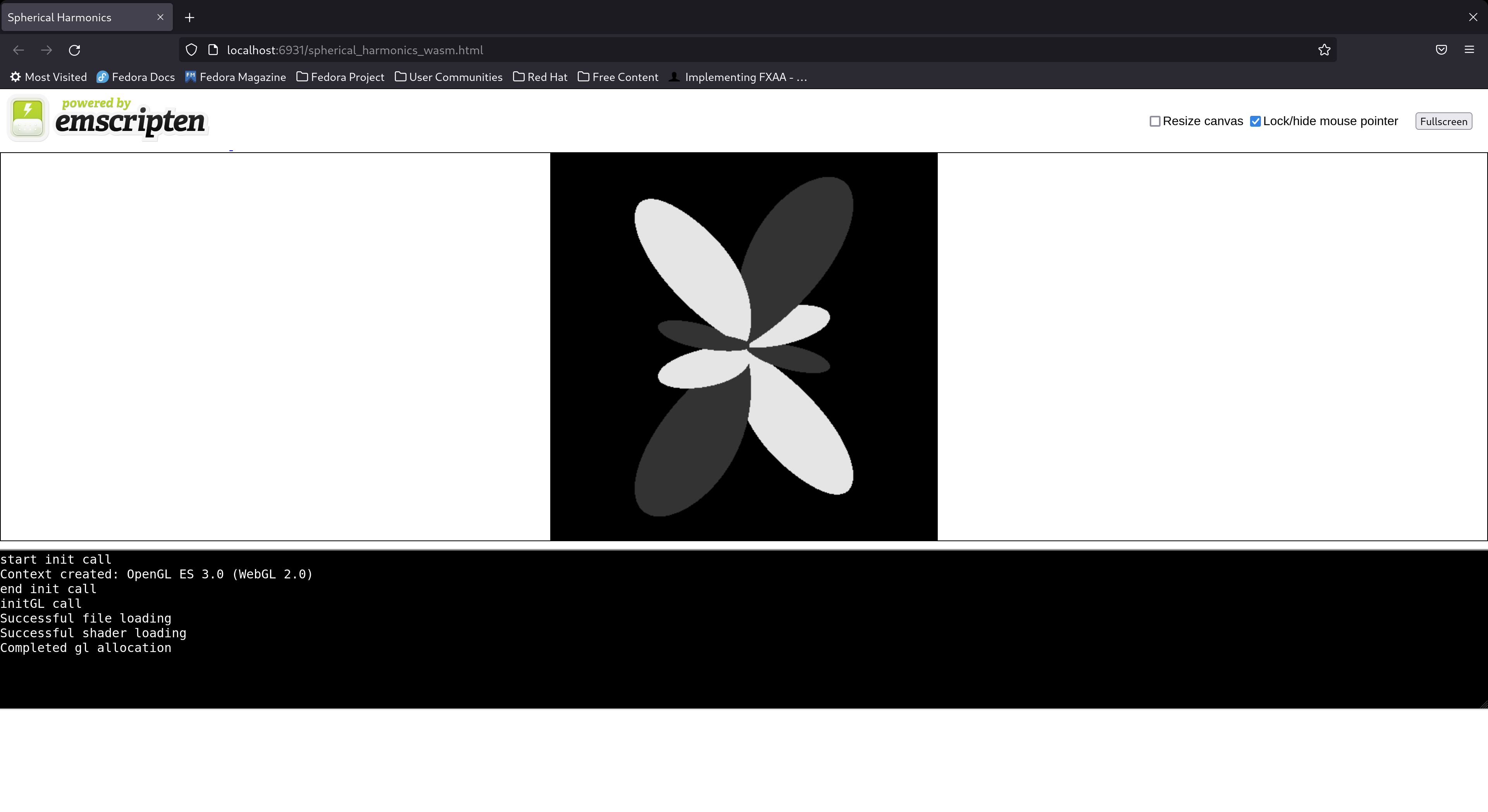The height and width of the screenshot is (812, 1488).
Task: Save page to Pocket
Action: pos(1441,50)
